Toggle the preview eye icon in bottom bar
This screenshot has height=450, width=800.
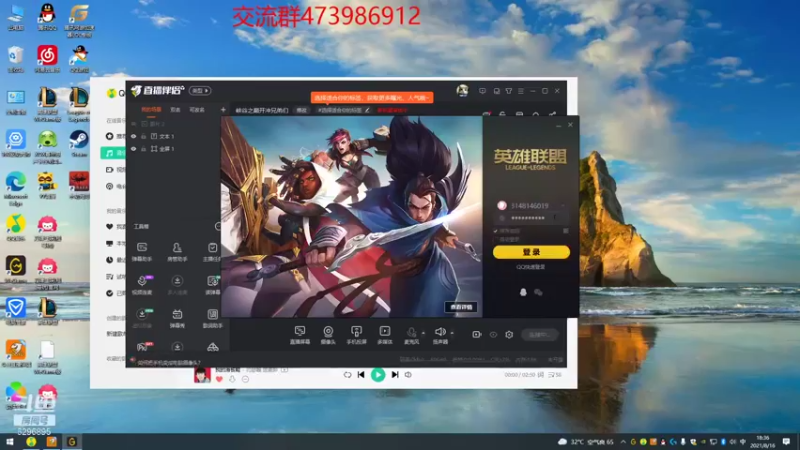493,335
